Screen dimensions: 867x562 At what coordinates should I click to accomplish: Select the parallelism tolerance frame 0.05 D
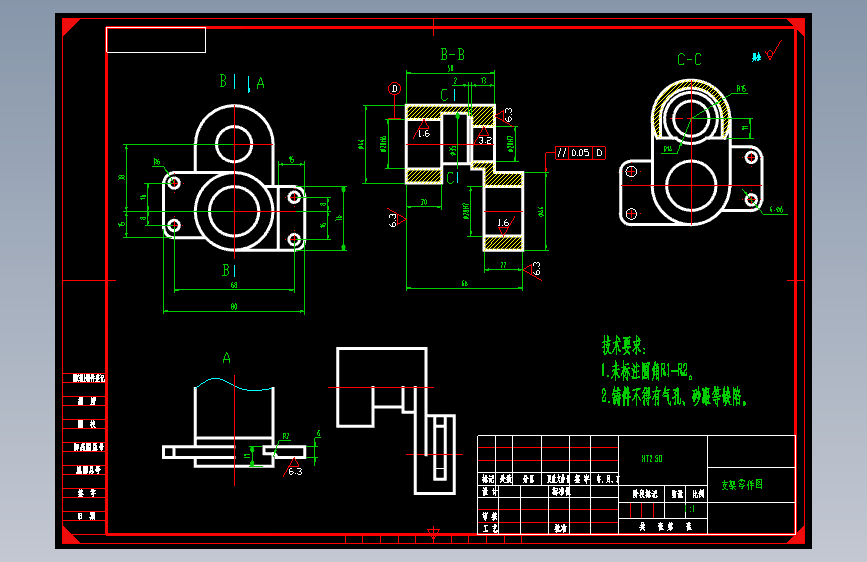tap(581, 153)
